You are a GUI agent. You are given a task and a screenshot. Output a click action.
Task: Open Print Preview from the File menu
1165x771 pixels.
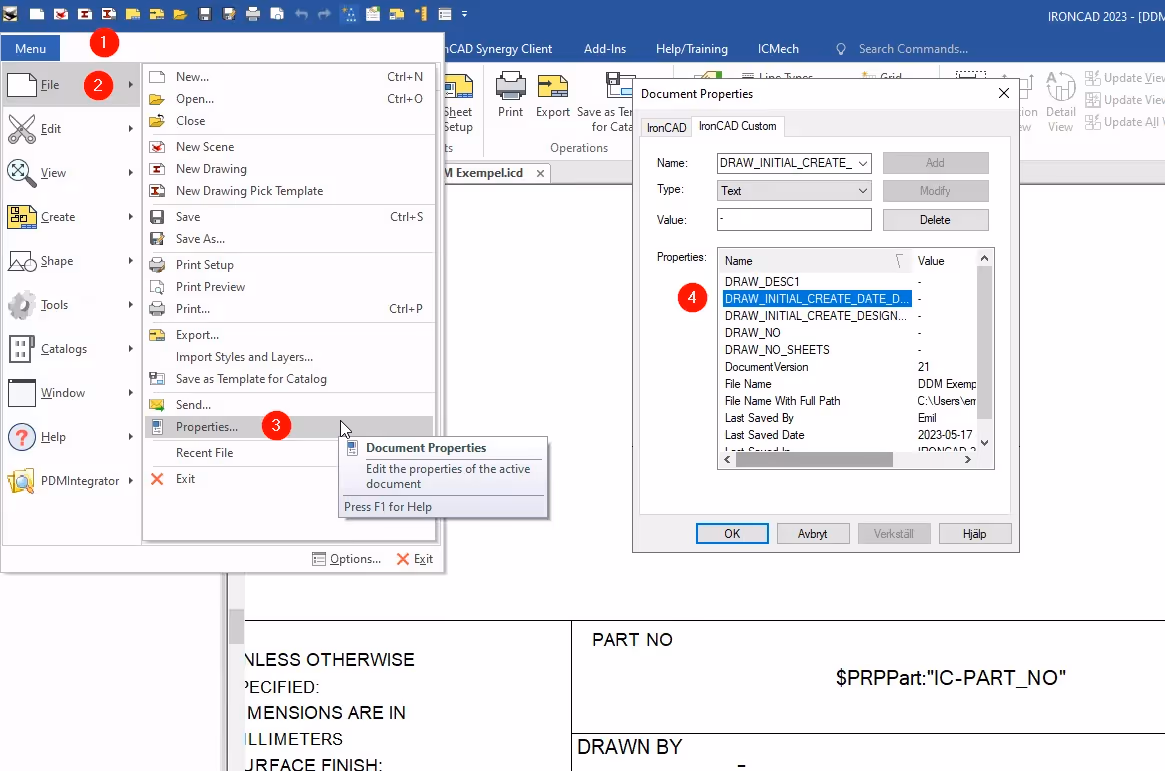(288, 287)
